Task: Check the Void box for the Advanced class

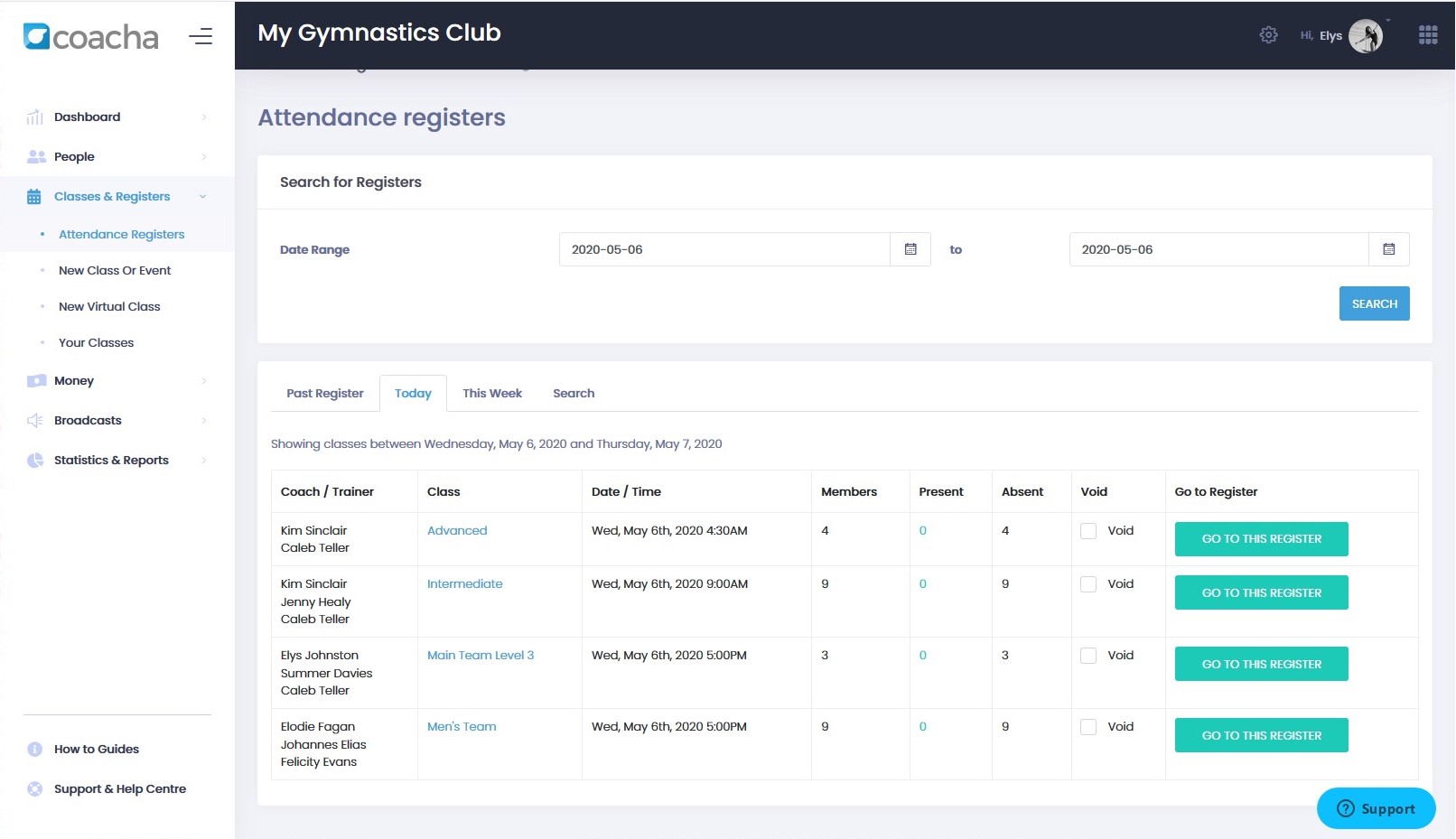Action: (1088, 530)
